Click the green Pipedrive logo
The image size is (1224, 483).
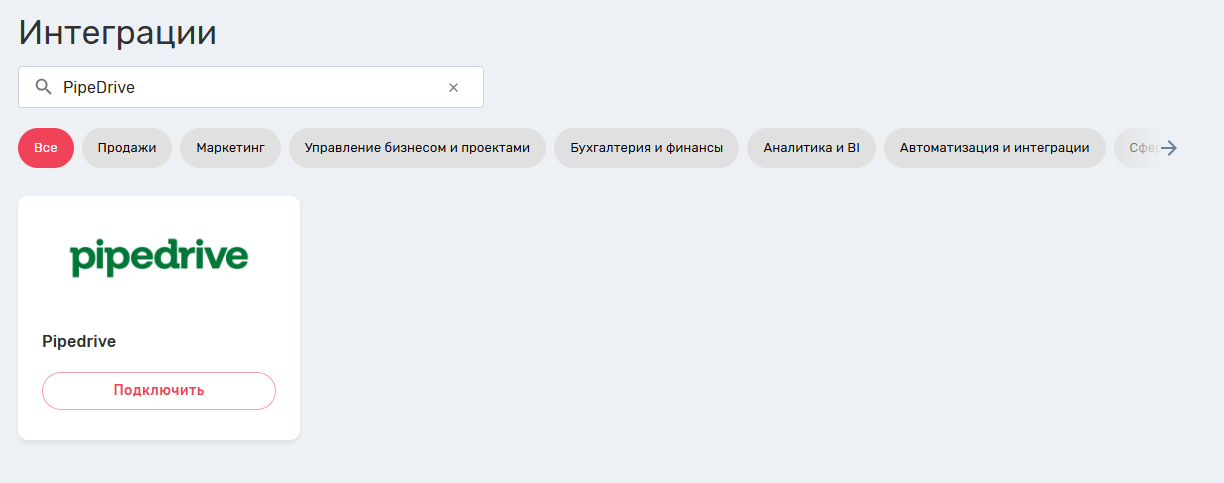click(x=159, y=257)
